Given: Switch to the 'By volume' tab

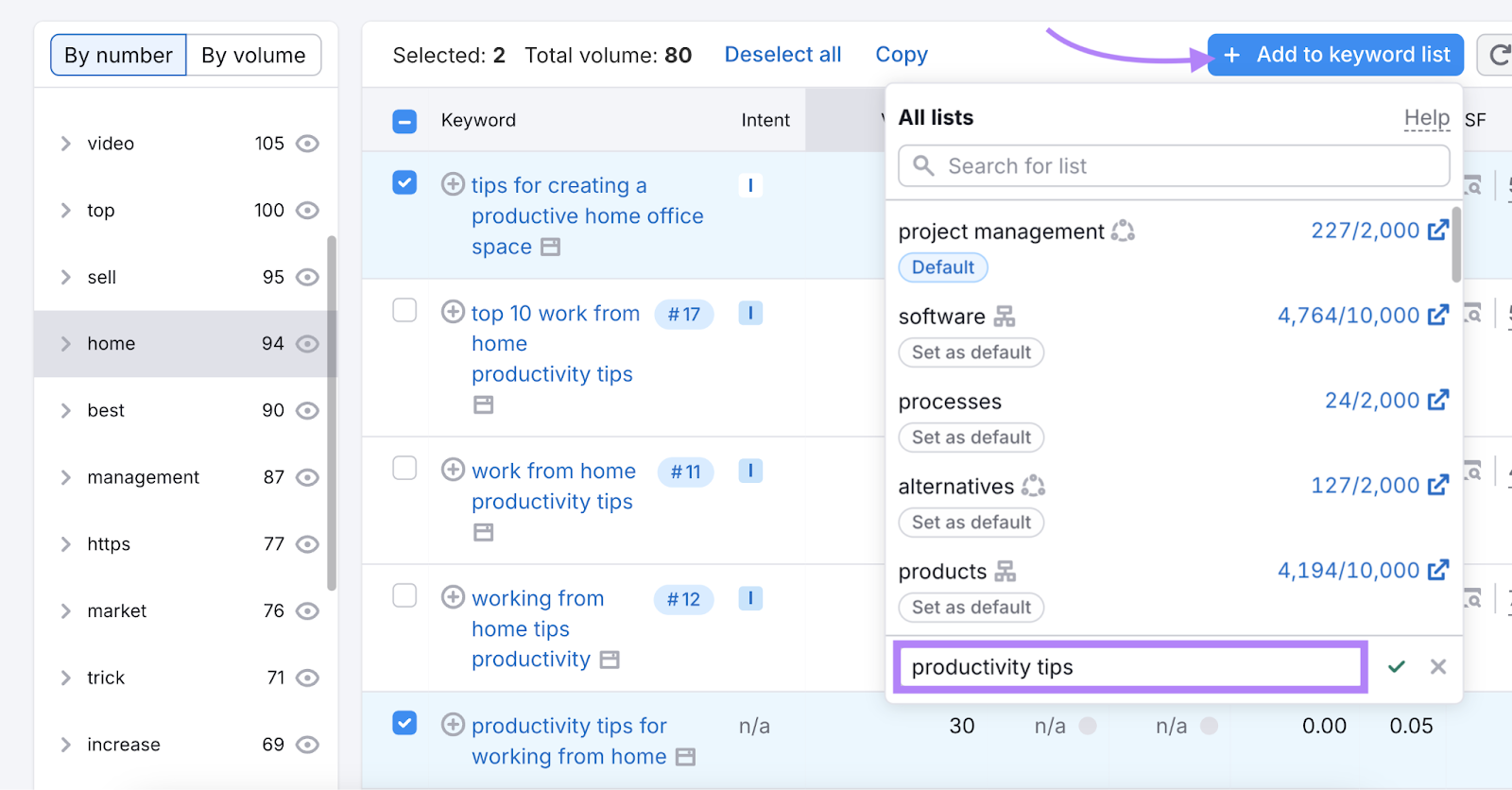Looking at the screenshot, I should tap(253, 56).
